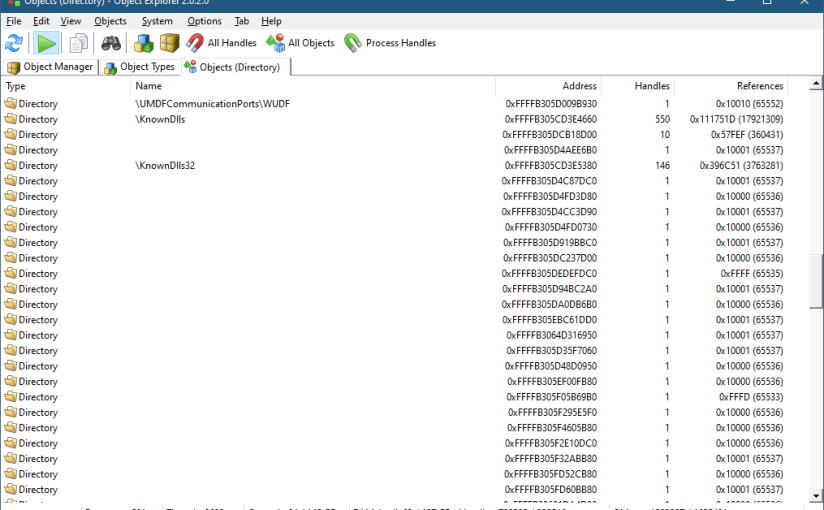Viewport: 824px width, 510px height.
Task: Click references value 0x57FEF (360431)
Action: tap(747, 135)
